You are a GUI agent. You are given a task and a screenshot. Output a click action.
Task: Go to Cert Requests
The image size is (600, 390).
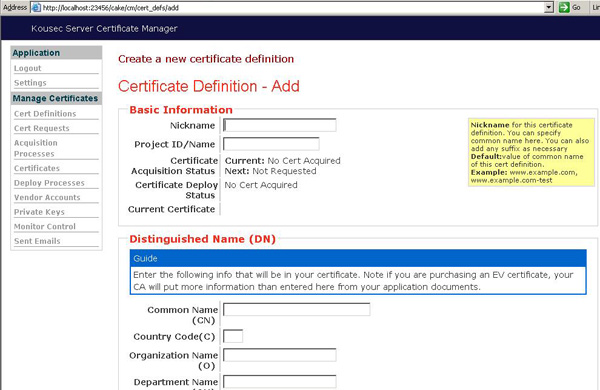(x=42, y=128)
